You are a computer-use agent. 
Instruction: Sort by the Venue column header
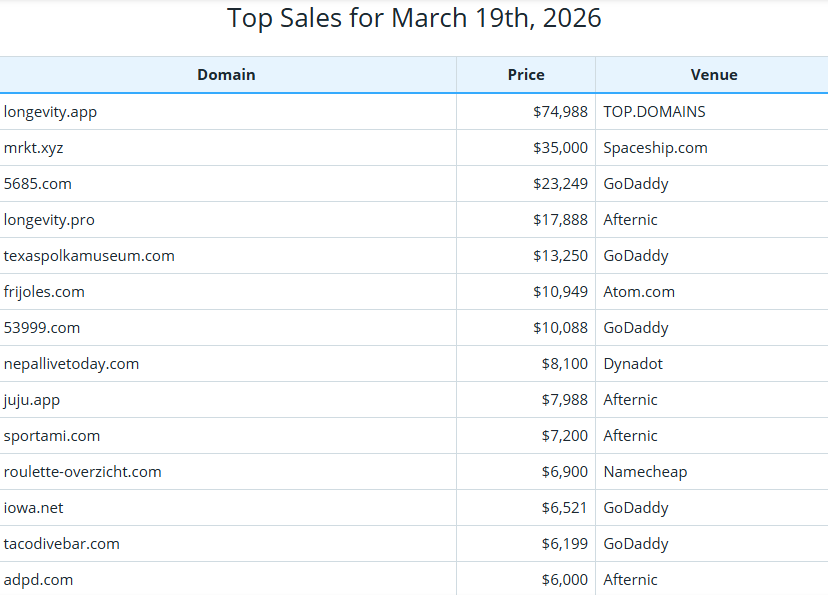(x=714, y=74)
